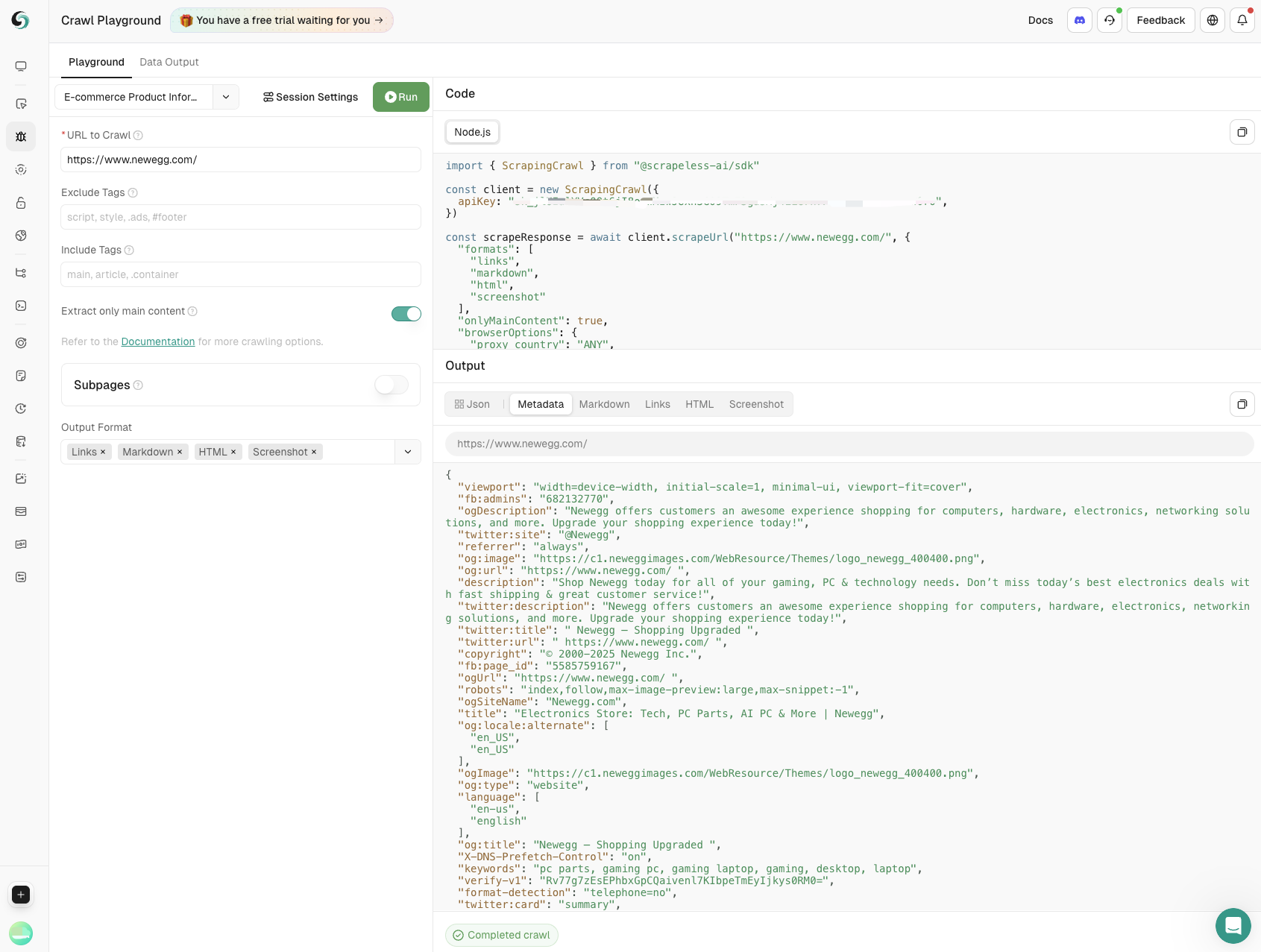The height and width of the screenshot is (952, 1261).
Task: Open the Feedback button
Action: (1160, 20)
